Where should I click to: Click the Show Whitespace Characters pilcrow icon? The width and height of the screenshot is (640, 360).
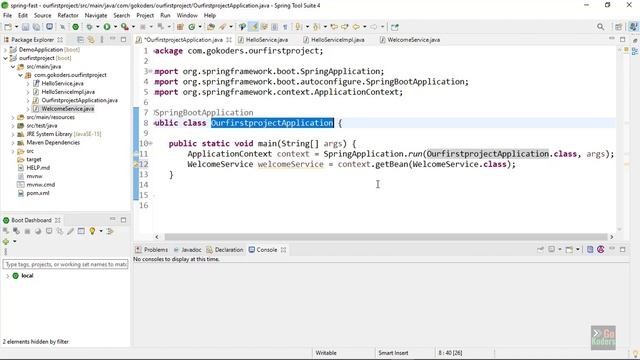(x=285, y=27)
